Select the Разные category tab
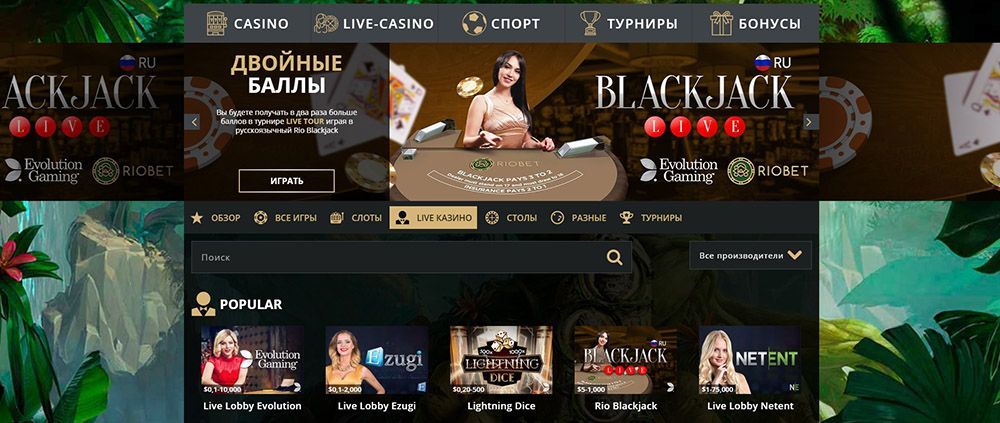This screenshot has width=1000, height=423. click(x=578, y=218)
